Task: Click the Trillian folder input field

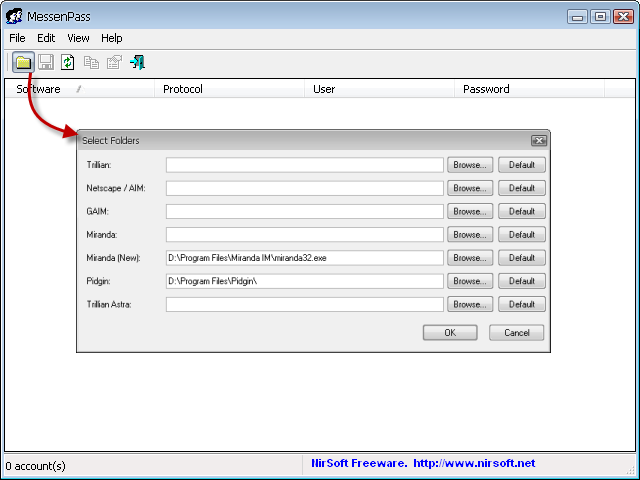Action: click(304, 165)
